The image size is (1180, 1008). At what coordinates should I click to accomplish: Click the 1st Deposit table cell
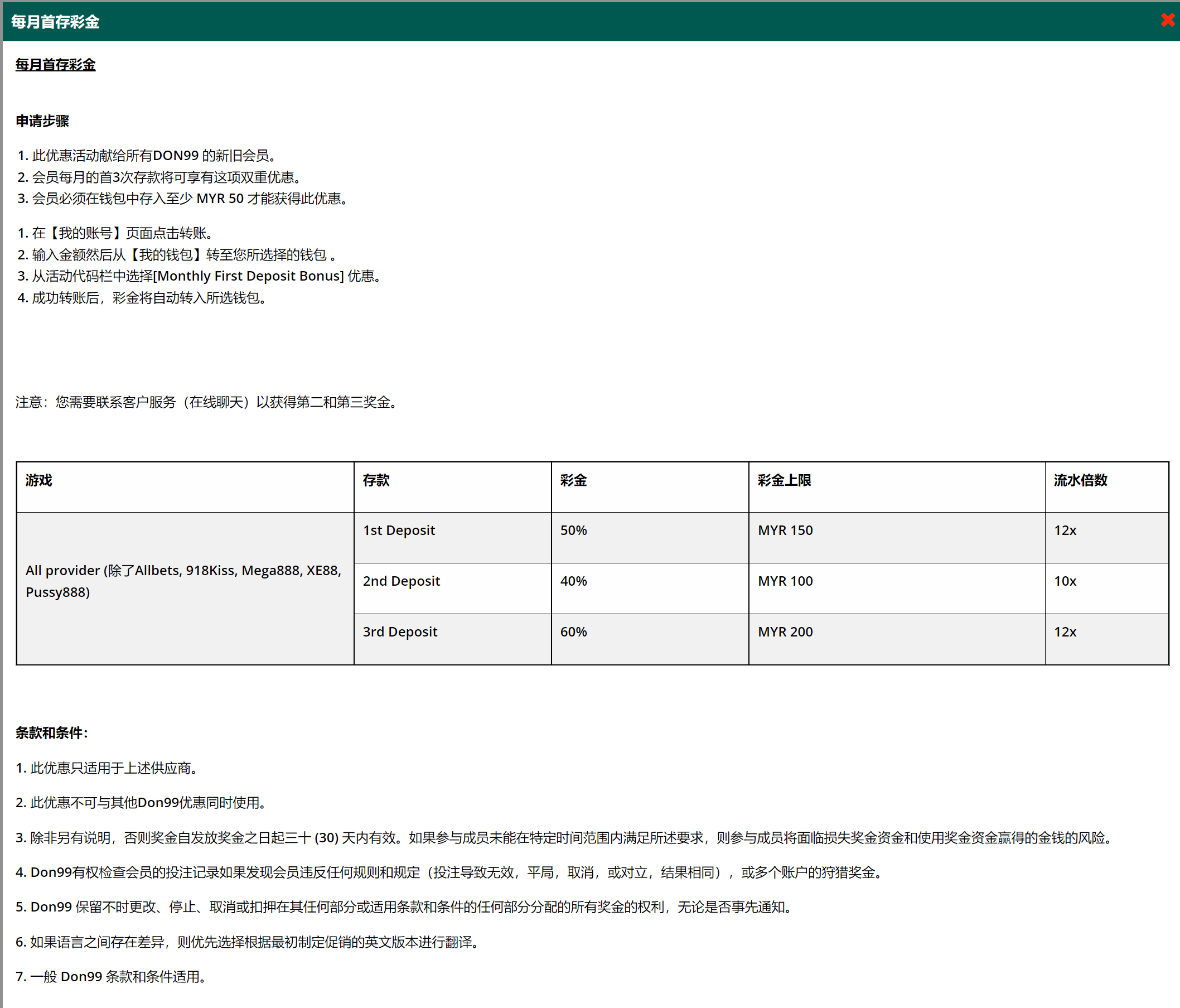398,530
